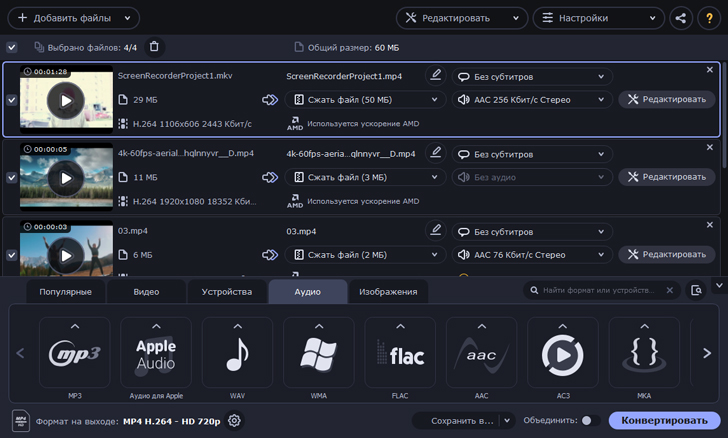Screen dimensions: 728x438
Task: Click the format search input field
Action: (600, 290)
